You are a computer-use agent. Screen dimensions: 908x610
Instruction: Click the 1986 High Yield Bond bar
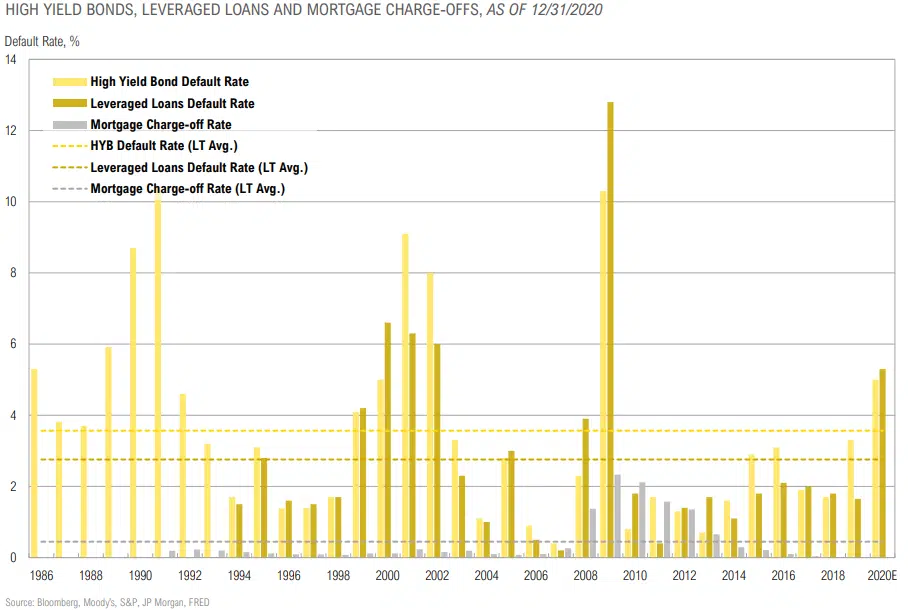click(x=34, y=462)
